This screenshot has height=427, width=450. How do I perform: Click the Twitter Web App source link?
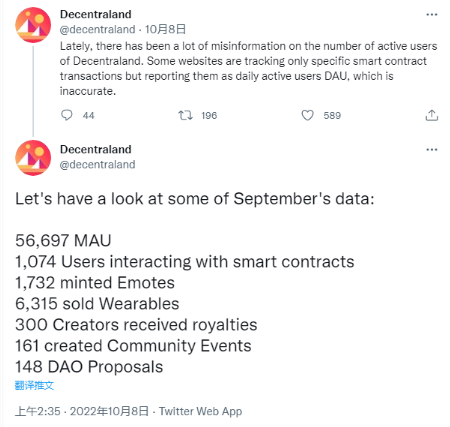tap(200, 411)
